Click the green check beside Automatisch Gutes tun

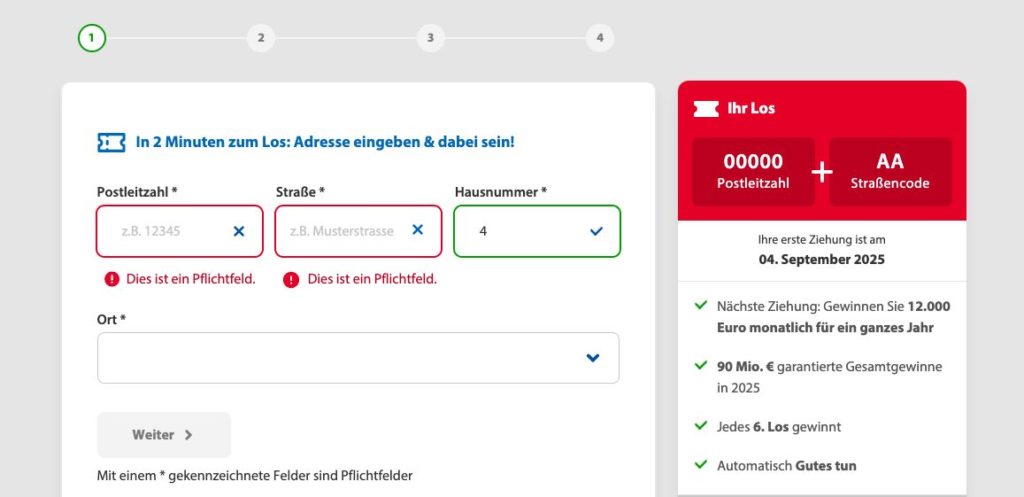pos(701,464)
